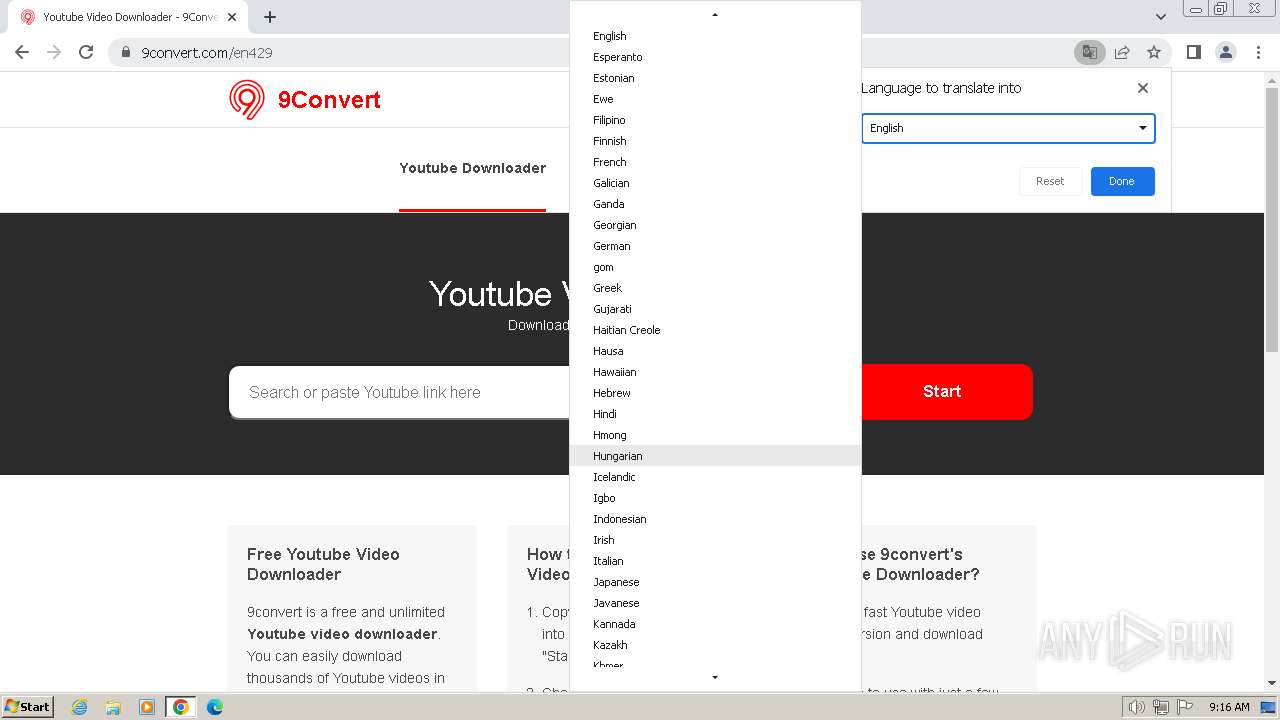
Task: Pick Galician in the language list
Action: click(715, 183)
